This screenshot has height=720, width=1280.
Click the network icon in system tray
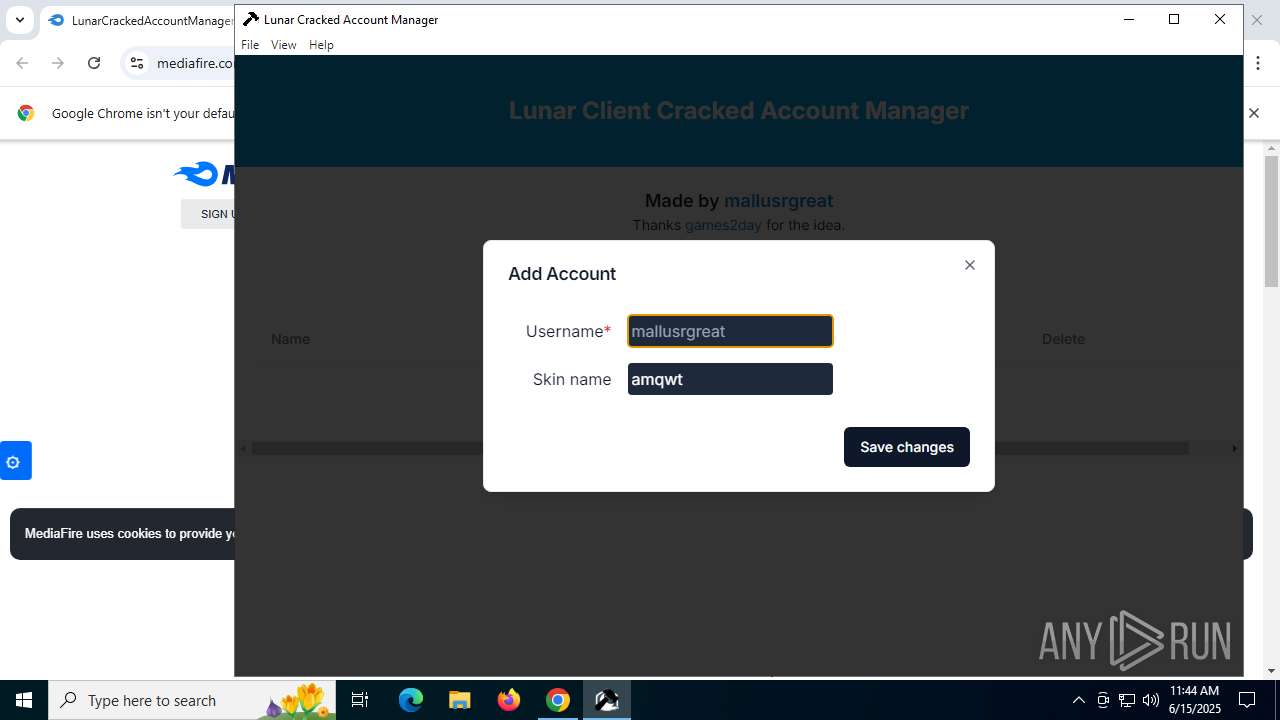pos(1127,700)
